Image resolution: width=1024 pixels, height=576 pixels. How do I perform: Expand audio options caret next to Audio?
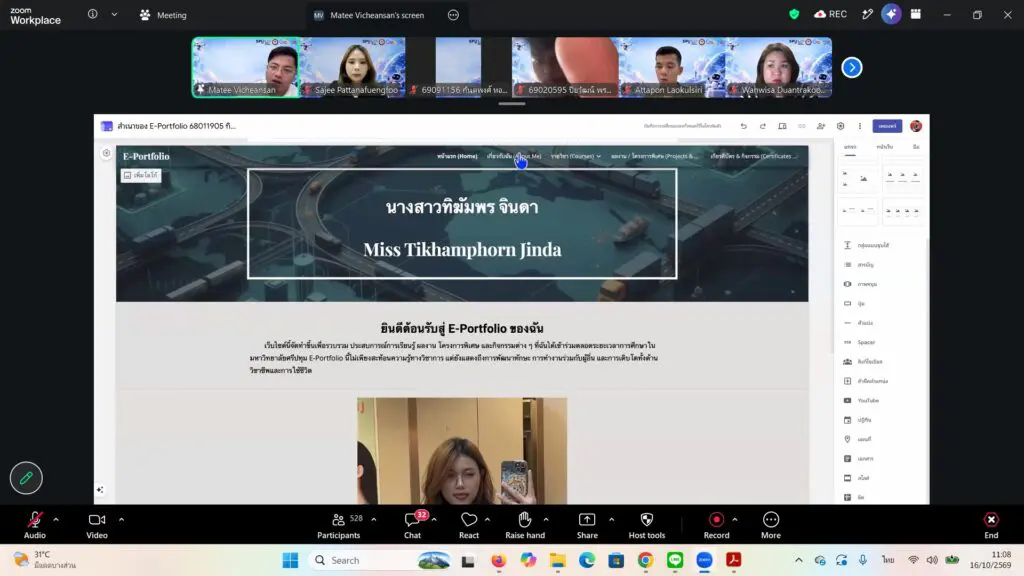point(56,520)
